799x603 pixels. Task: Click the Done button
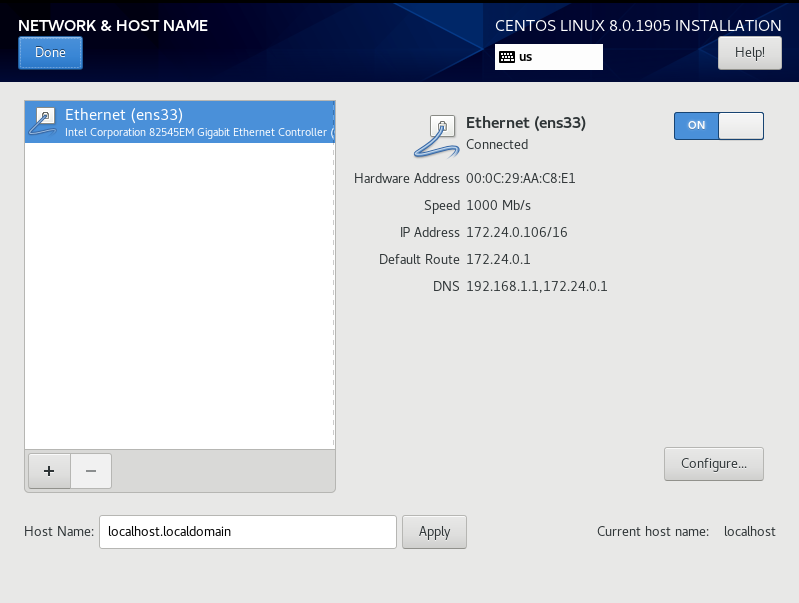coord(50,53)
